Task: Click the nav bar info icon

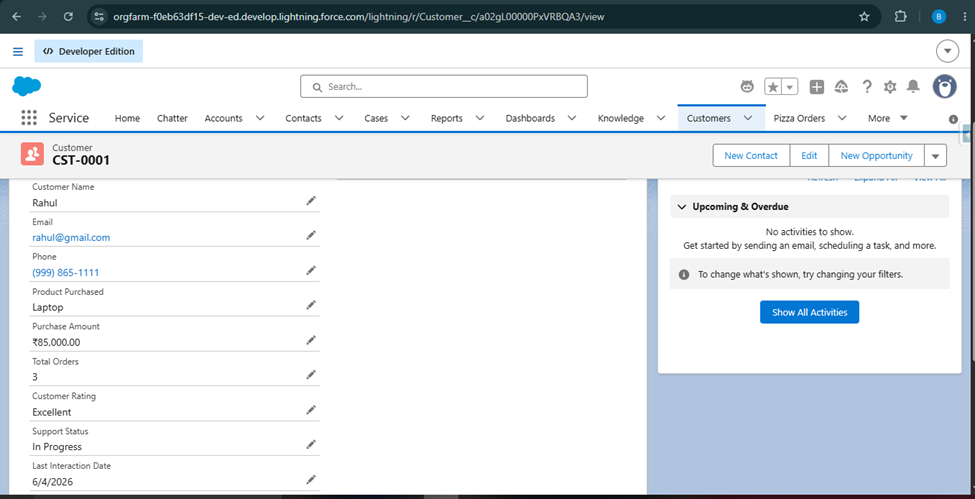Action: pyautogui.click(x=953, y=119)
